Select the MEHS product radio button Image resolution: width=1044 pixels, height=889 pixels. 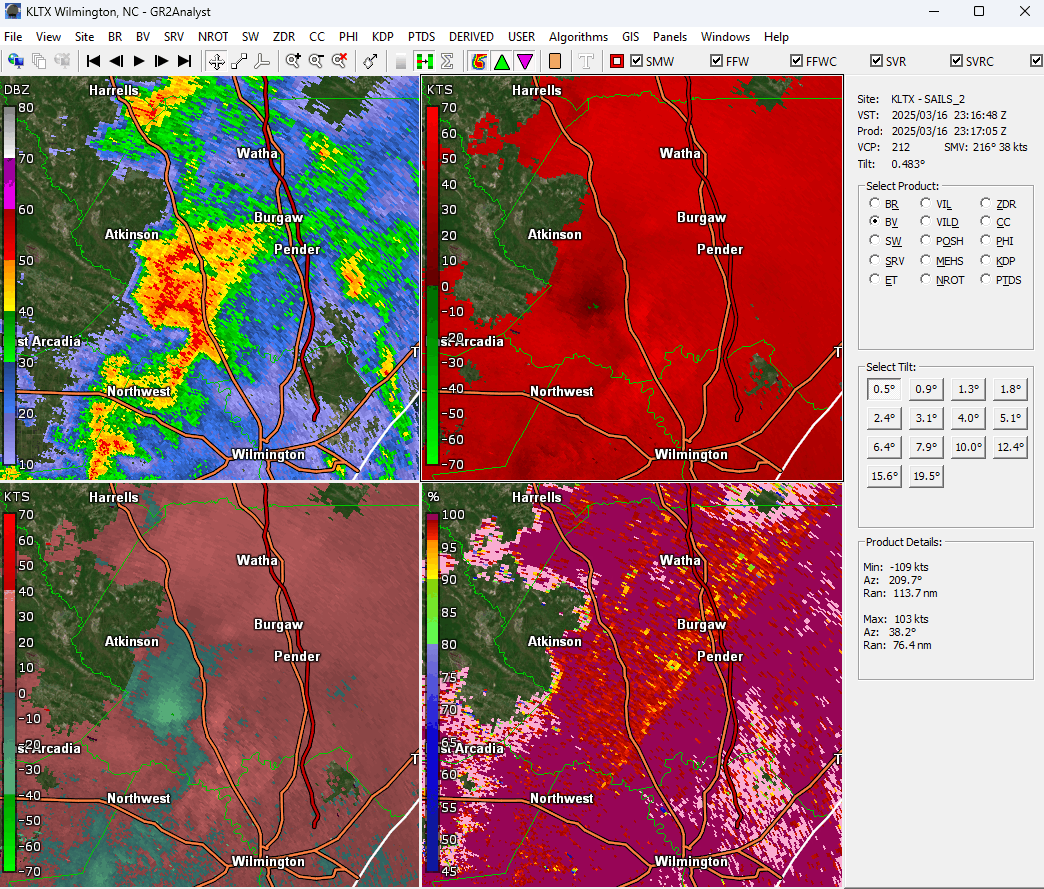[x=925, y=260]
